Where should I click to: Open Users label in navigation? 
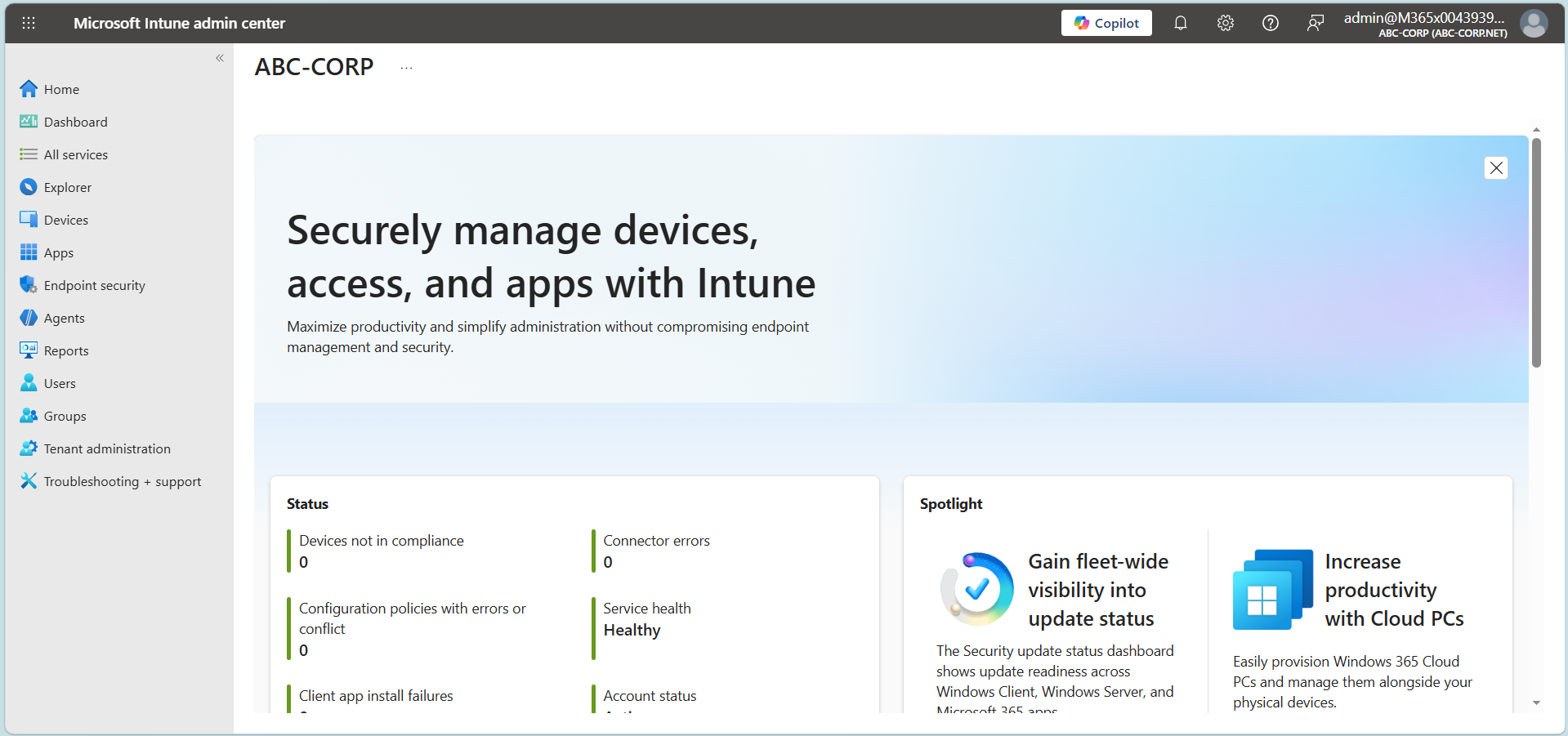pos(60,383)
